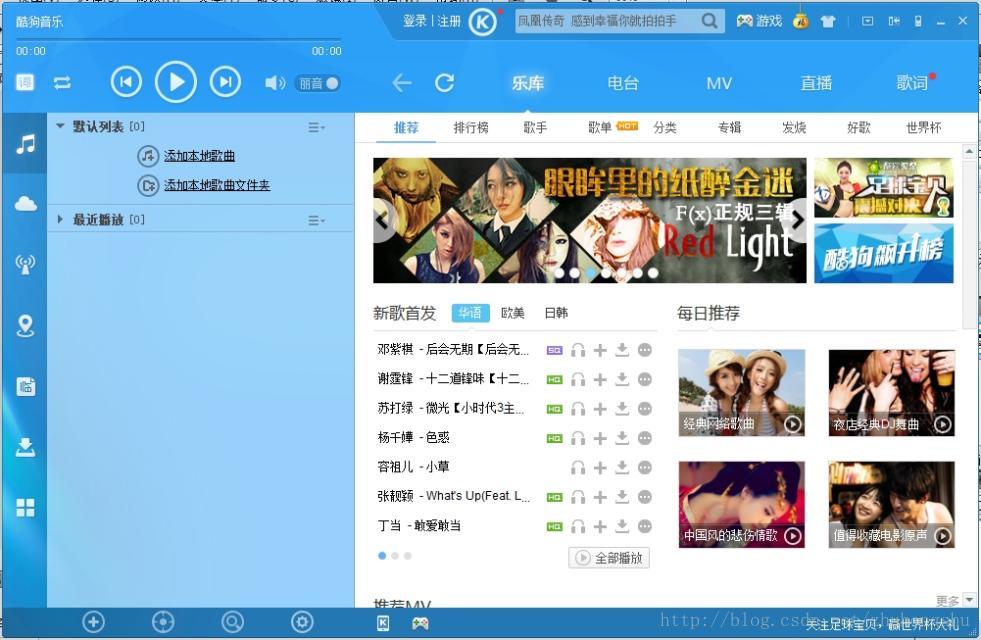The width and height of the screenshot is (981, 640).
Task: Open cloud music sidebar icon
Action: click(x=25, y=204)
